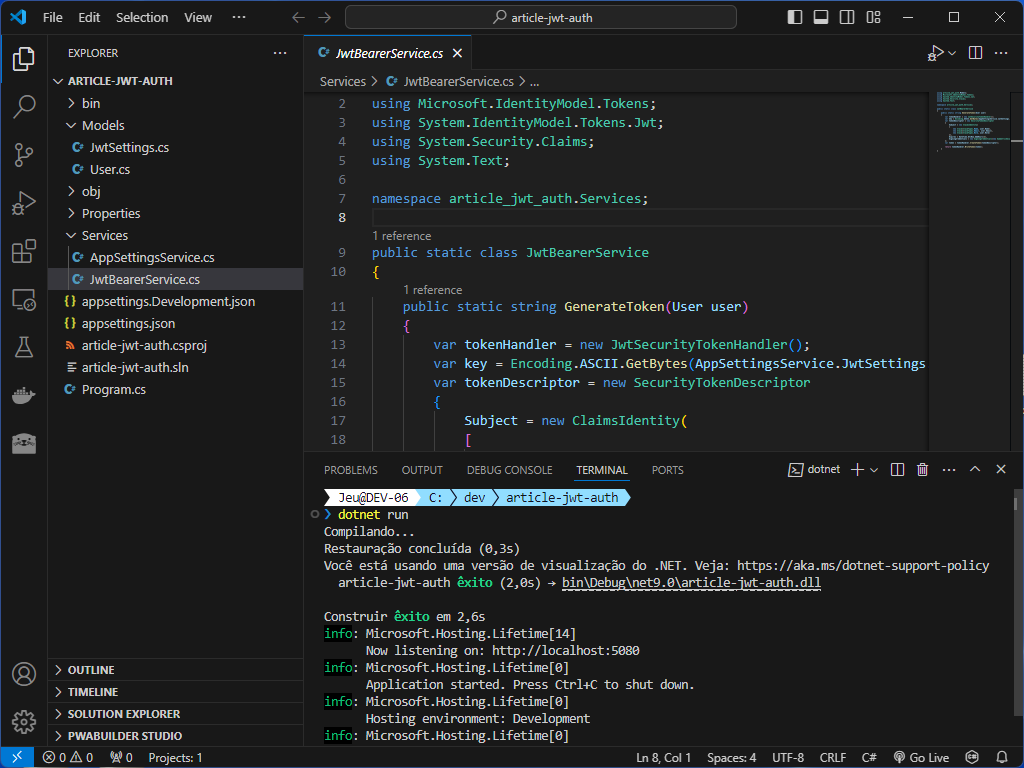
Task: Open the Selection menu
Action: (x=142, y=18)
